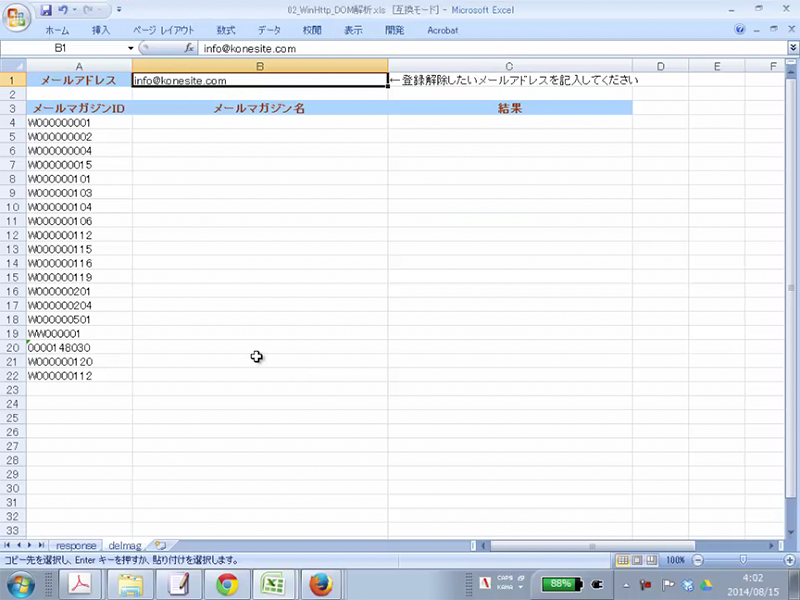The image size is (800, 600).
Task: Switch to Normal view in status bar
Action: point(623,560)
